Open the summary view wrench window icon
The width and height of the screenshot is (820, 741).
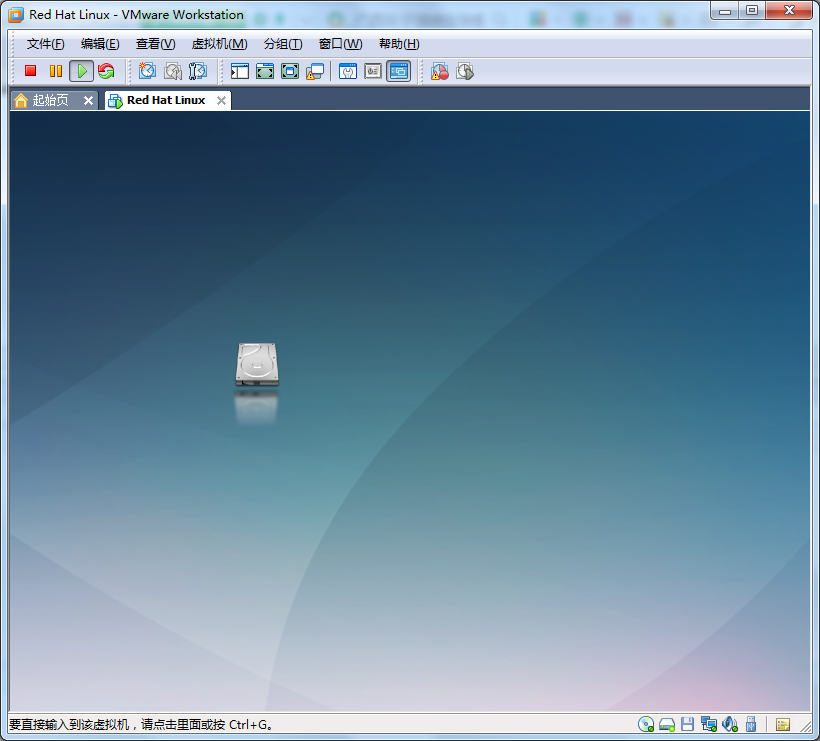[348, 71]
